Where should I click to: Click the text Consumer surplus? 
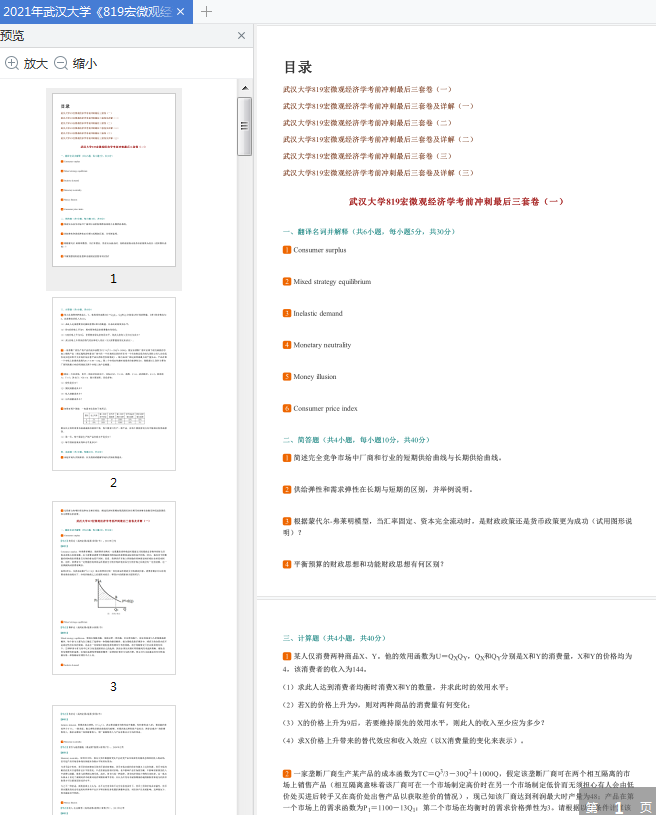pos(320,250)
